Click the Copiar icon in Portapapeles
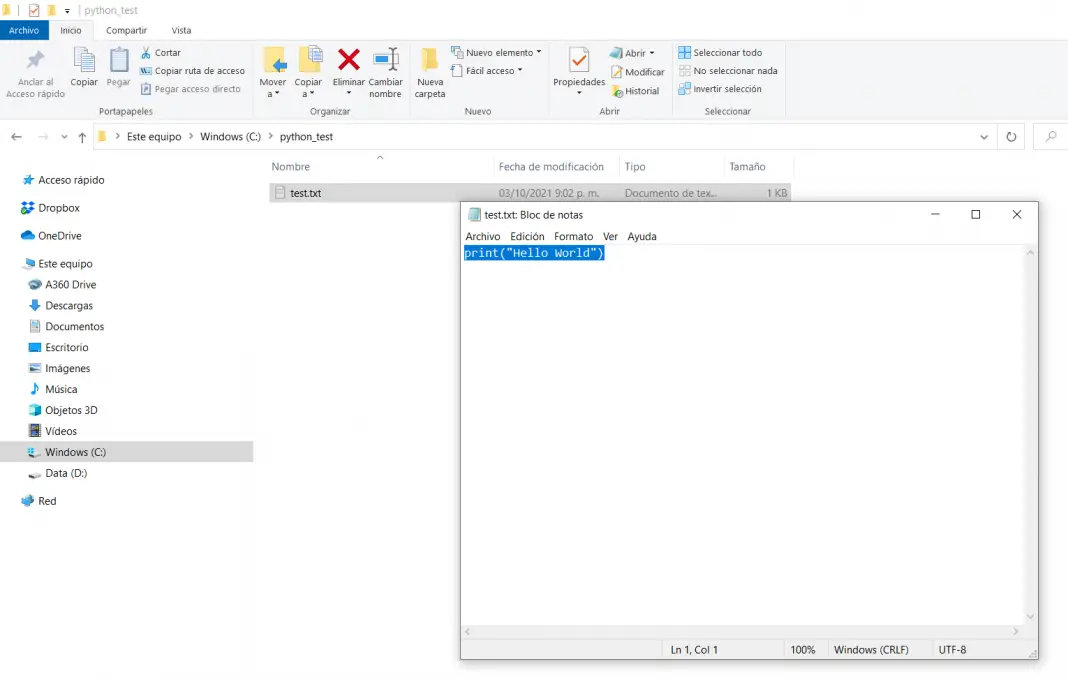This screenshot has height=680, width=1068. pos(84,62)
